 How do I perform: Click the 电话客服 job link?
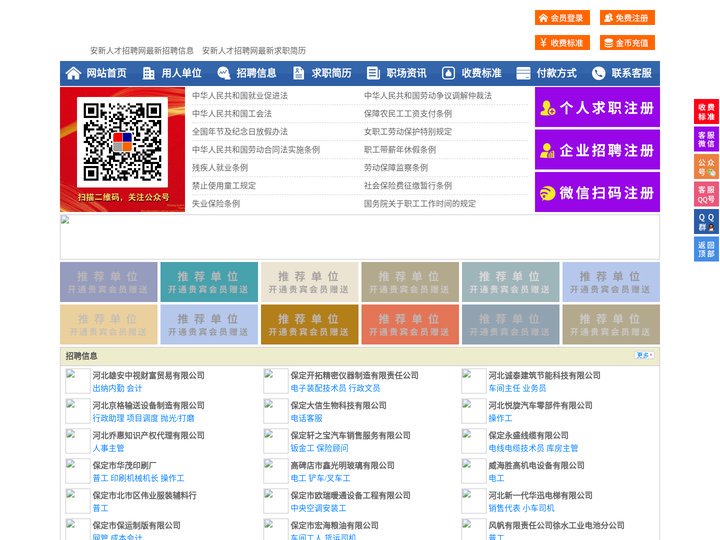306,418
